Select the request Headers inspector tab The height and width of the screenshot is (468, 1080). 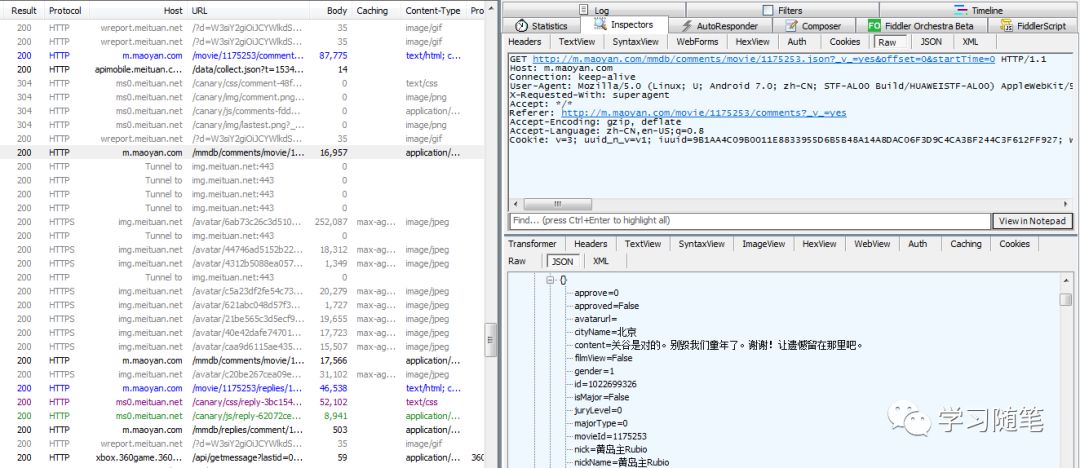[525, 42]
